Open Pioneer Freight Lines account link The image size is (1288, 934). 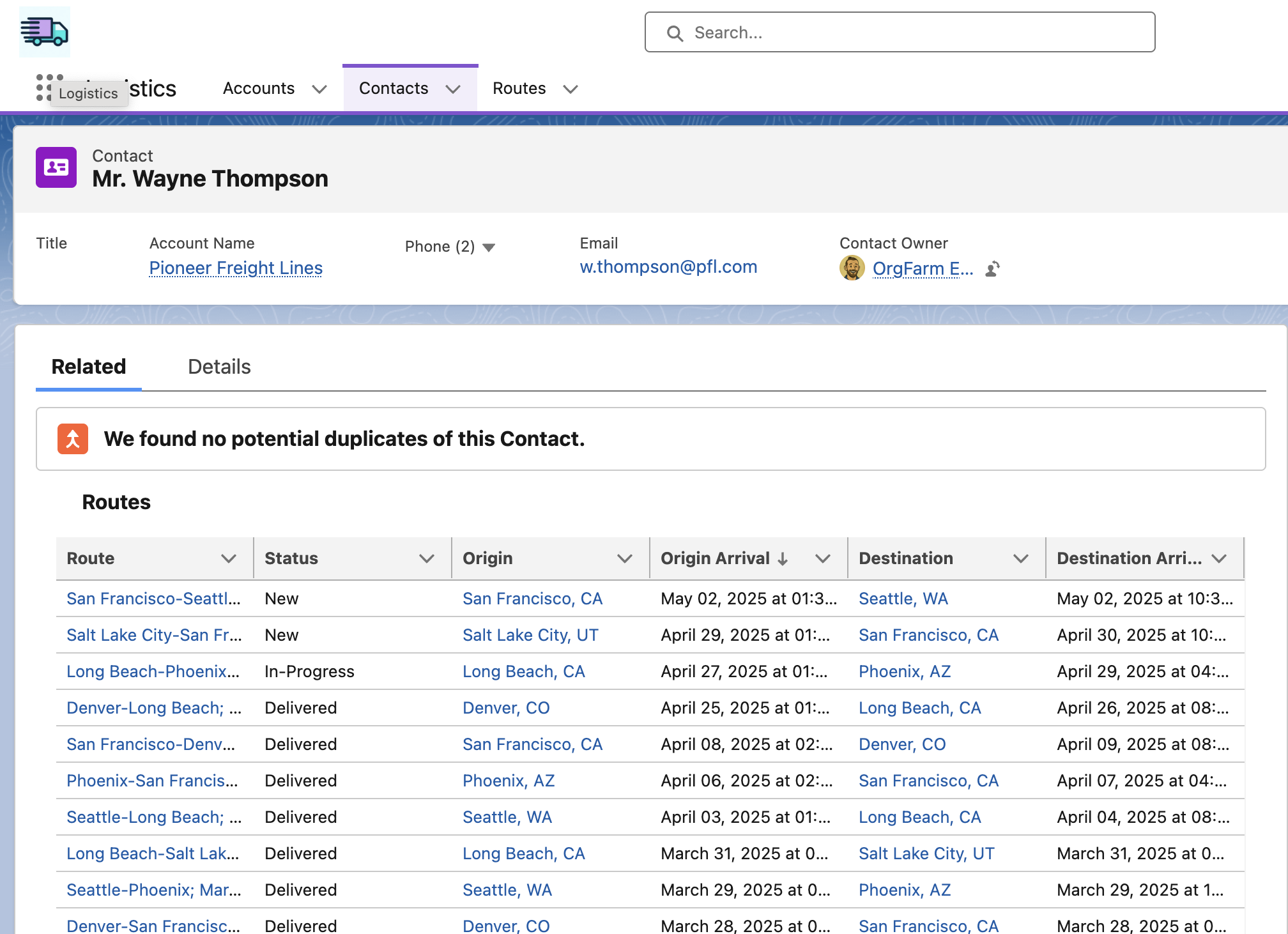236,268
